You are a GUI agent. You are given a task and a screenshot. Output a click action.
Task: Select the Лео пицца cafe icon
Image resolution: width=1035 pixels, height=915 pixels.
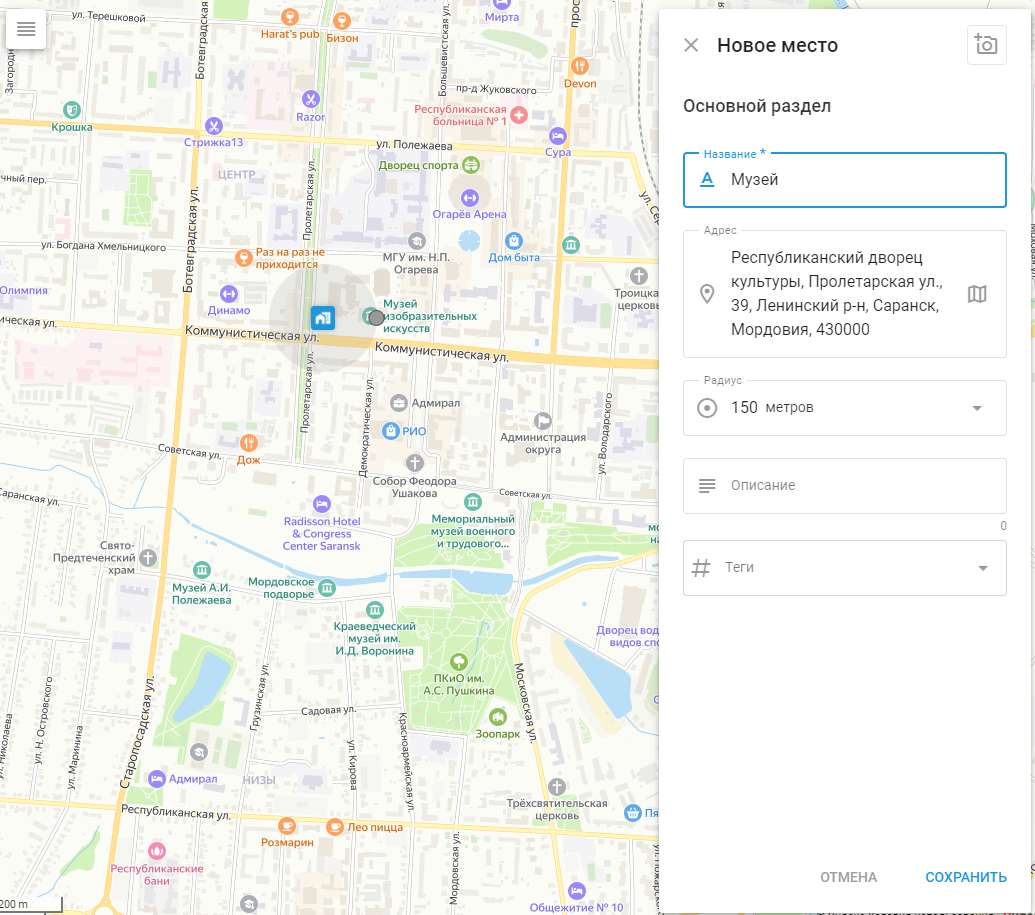pyautogui.click(x=335, y=827)
